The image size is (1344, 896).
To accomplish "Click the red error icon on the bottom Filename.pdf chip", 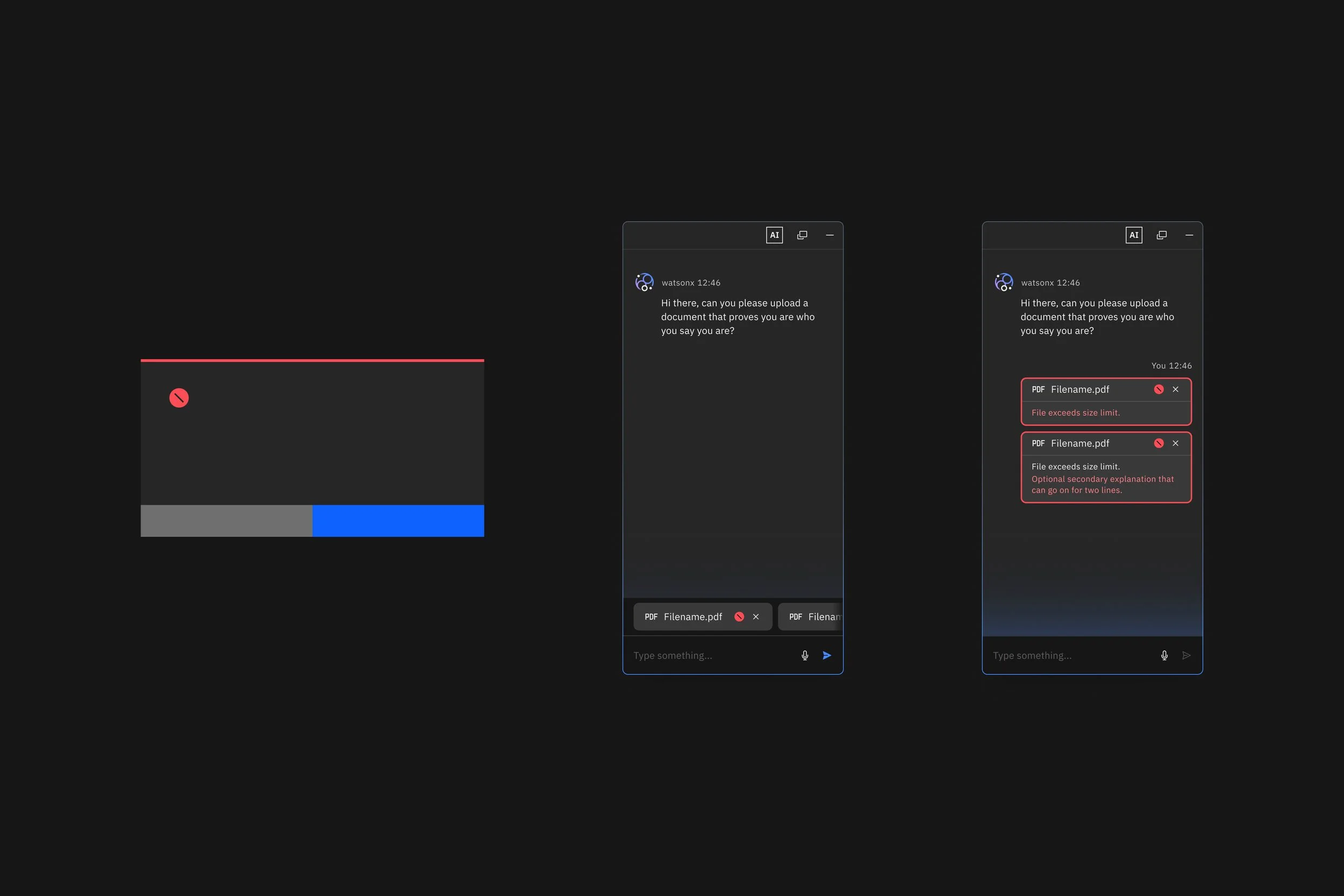I will pyautogui.click(x=739, y=617).
